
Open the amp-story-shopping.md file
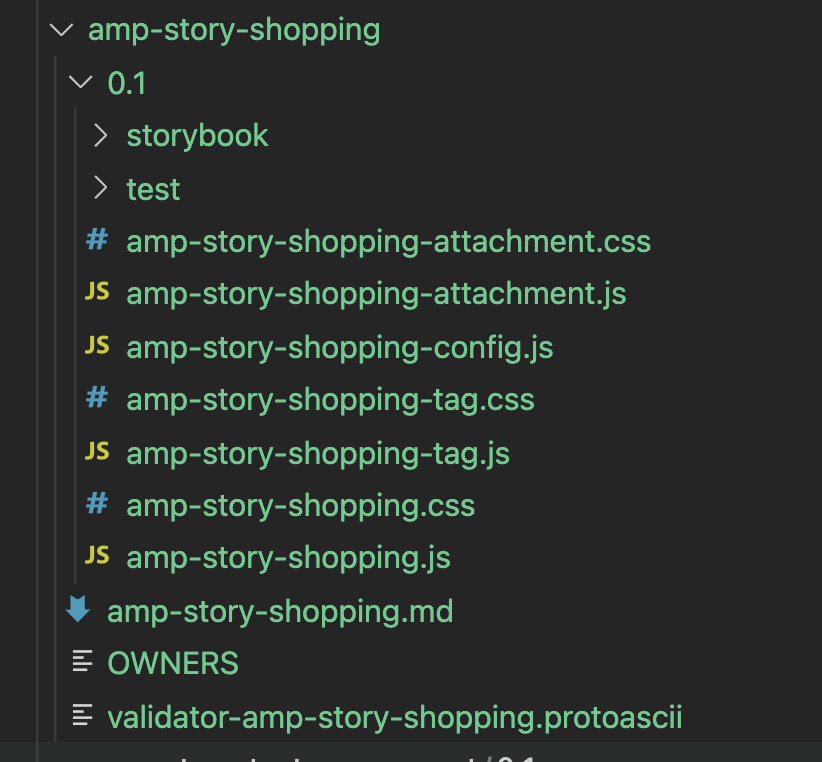(280, 610)
